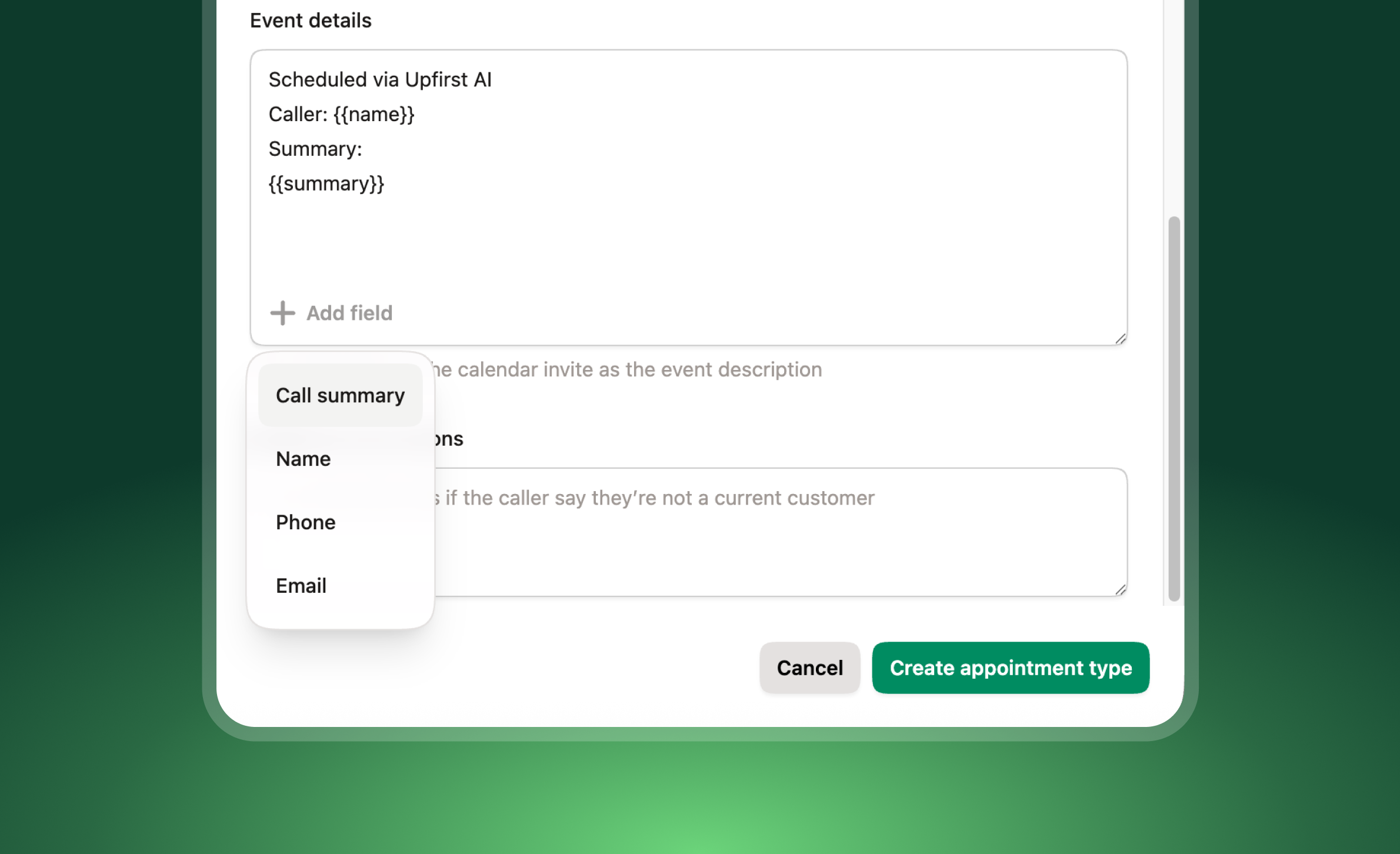
Task: Click resize handle of caller instructions textarea
Action: (1120, 589)
